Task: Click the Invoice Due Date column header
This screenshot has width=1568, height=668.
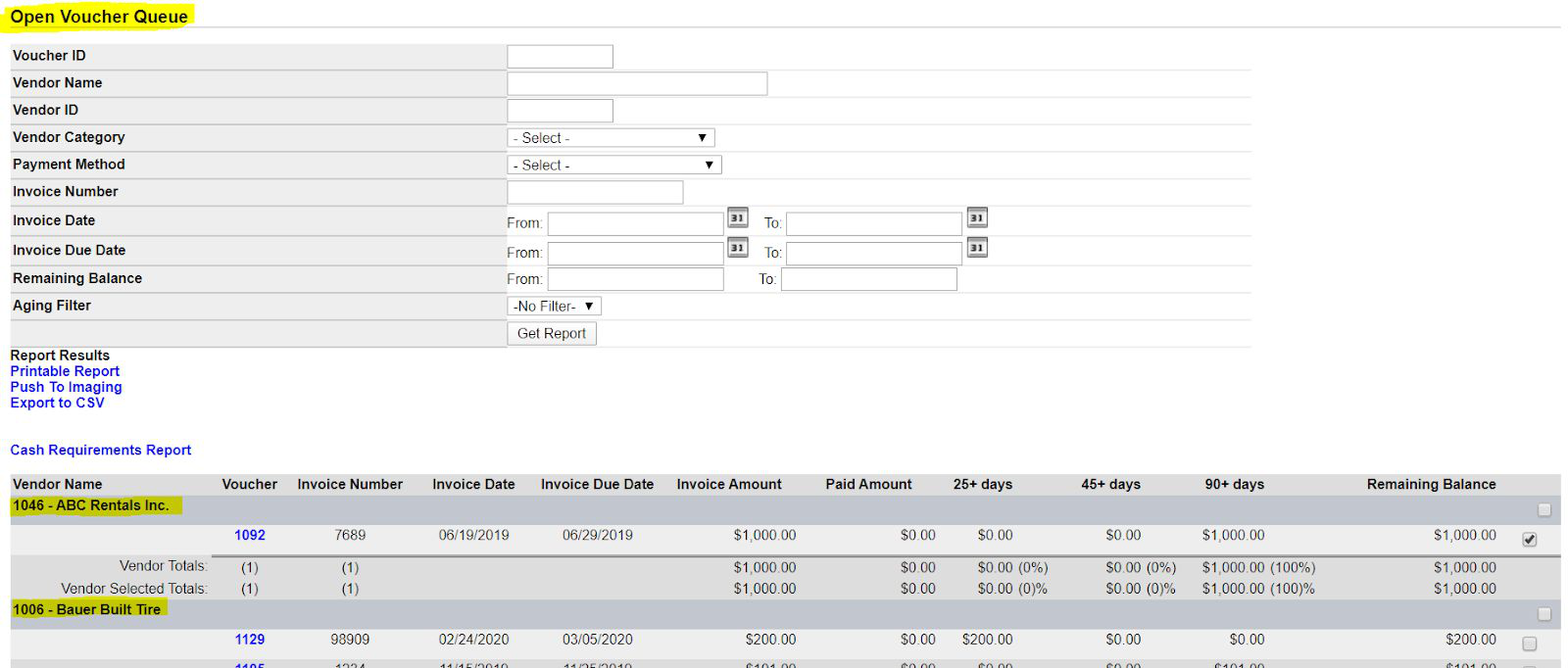Action: [597, 484]
